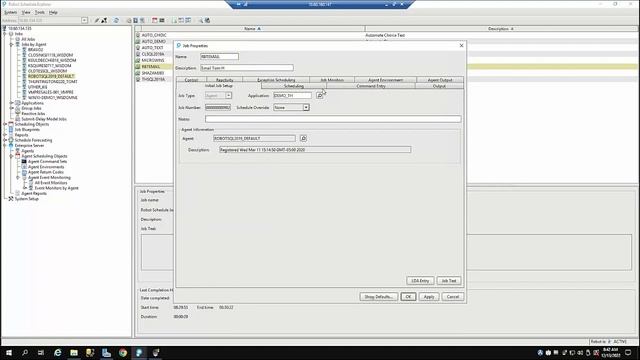Click in the Notes input field
This screenshot has height=360, width=640.
tap(333, 119)
